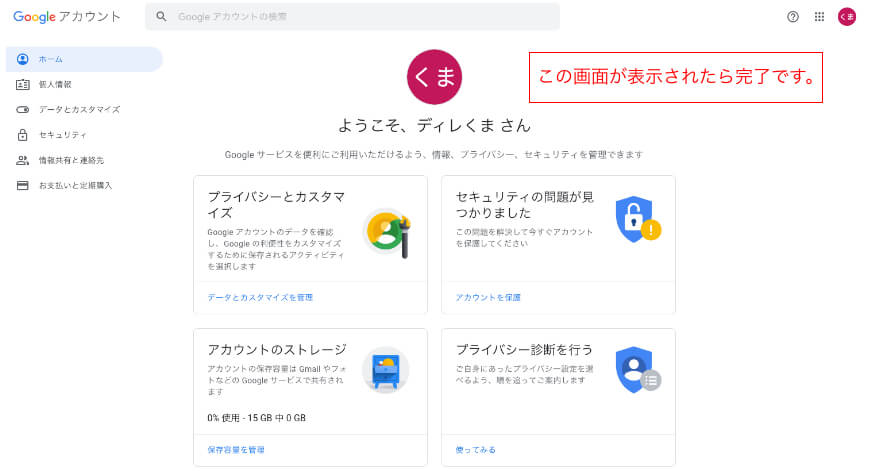Click the くま profile avatar in top right
The image size is (871, 471).
click(x=847, y=17)
